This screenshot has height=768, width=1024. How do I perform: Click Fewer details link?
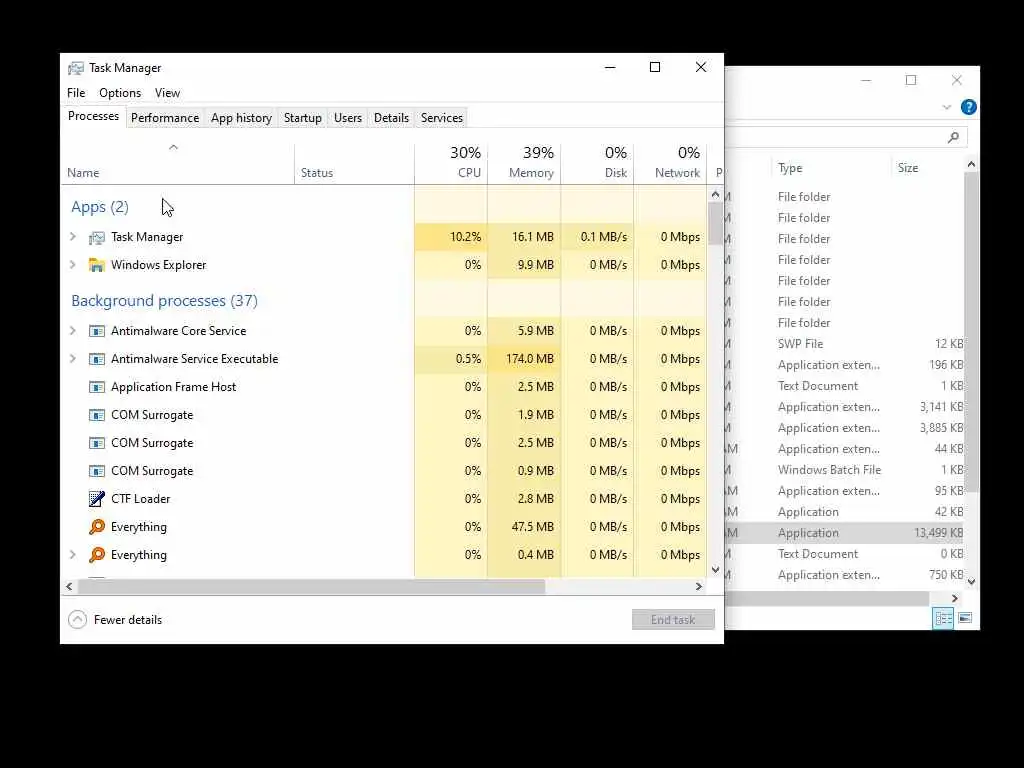pos(127,620)
